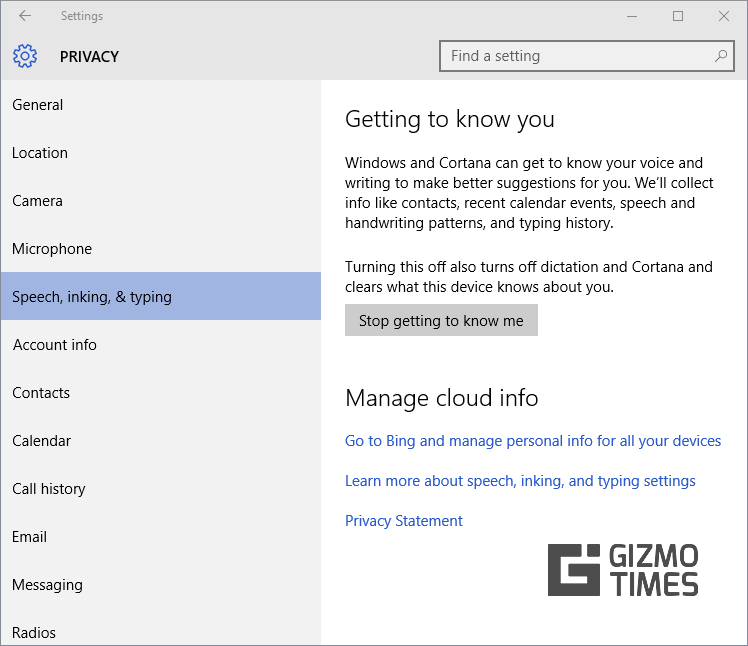Select Camera in the sidebar

[161, 200]
